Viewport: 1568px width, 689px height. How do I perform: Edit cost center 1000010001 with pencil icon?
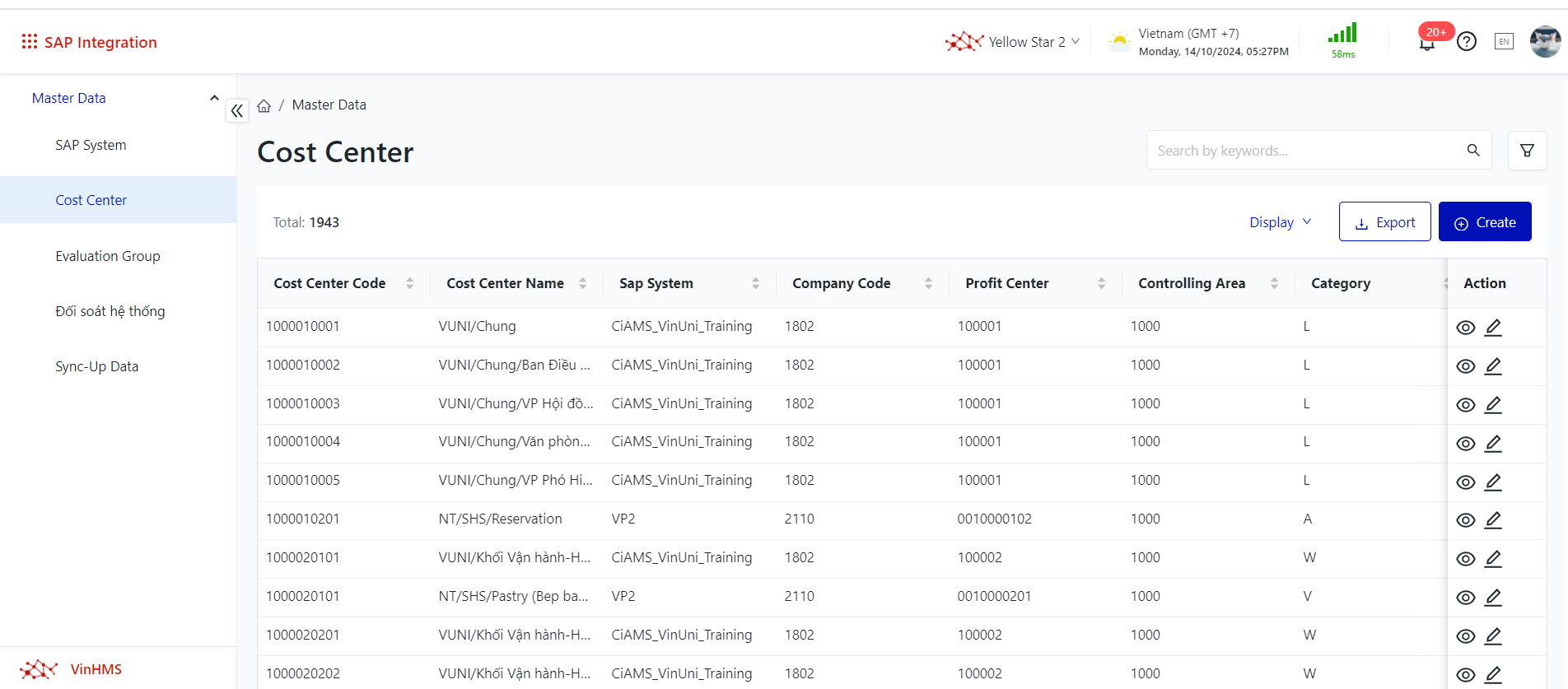click(x=1493, y=328)
